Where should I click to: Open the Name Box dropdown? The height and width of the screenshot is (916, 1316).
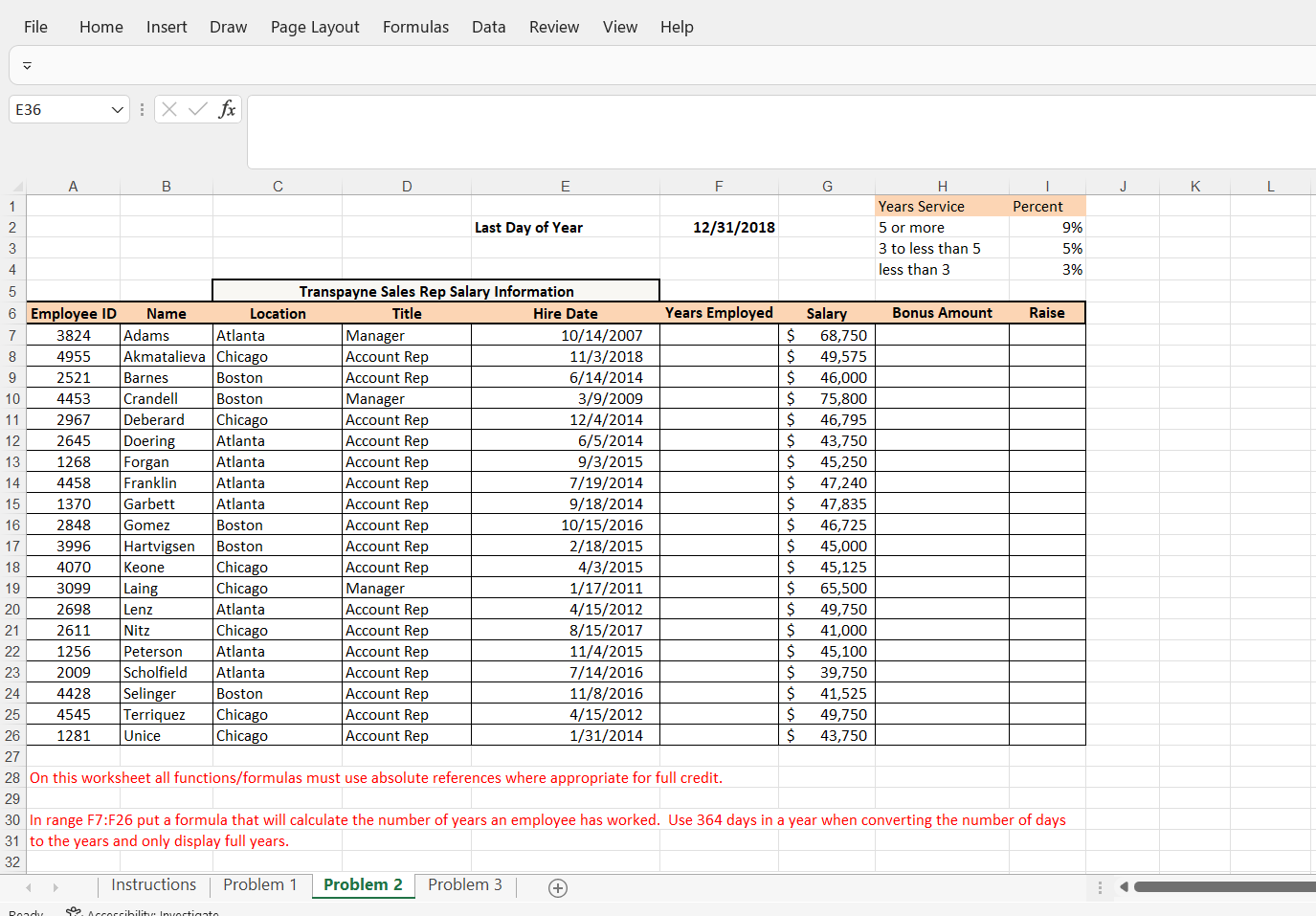pos(117,109)
